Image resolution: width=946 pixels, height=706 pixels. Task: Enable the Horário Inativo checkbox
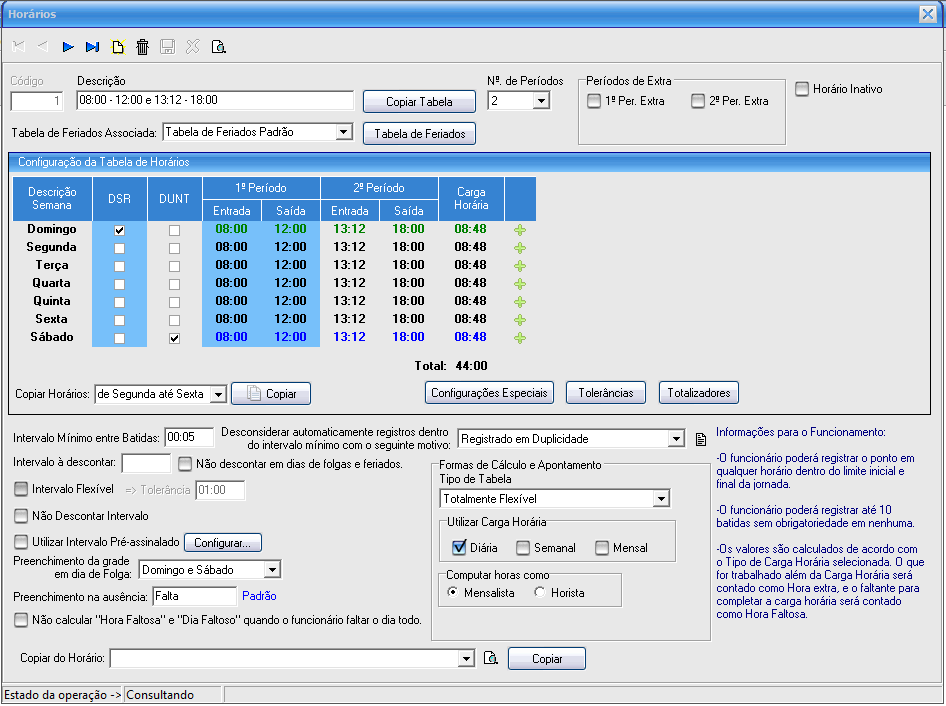tap(802, 89)
